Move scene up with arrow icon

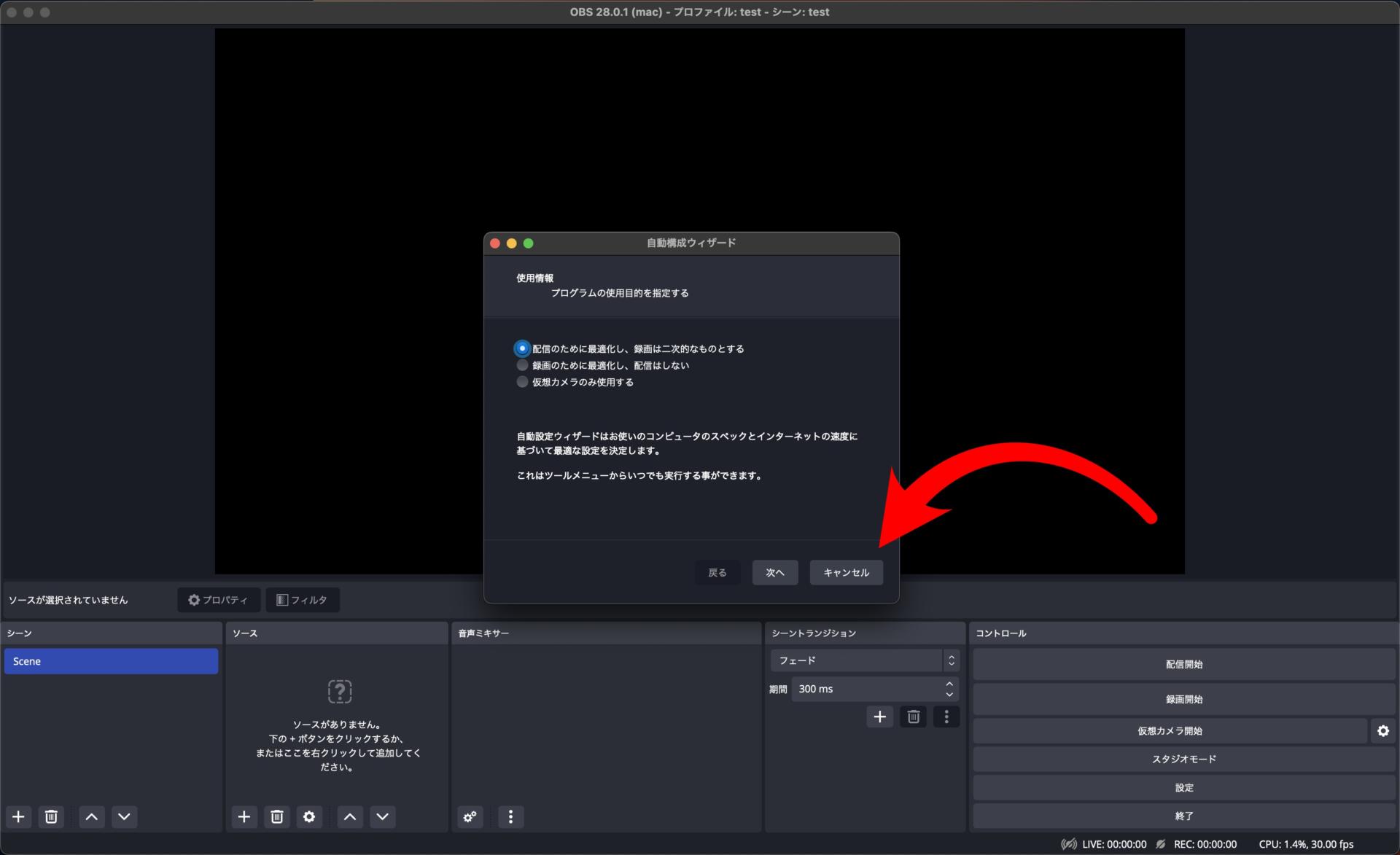click(x=92, y=816)
